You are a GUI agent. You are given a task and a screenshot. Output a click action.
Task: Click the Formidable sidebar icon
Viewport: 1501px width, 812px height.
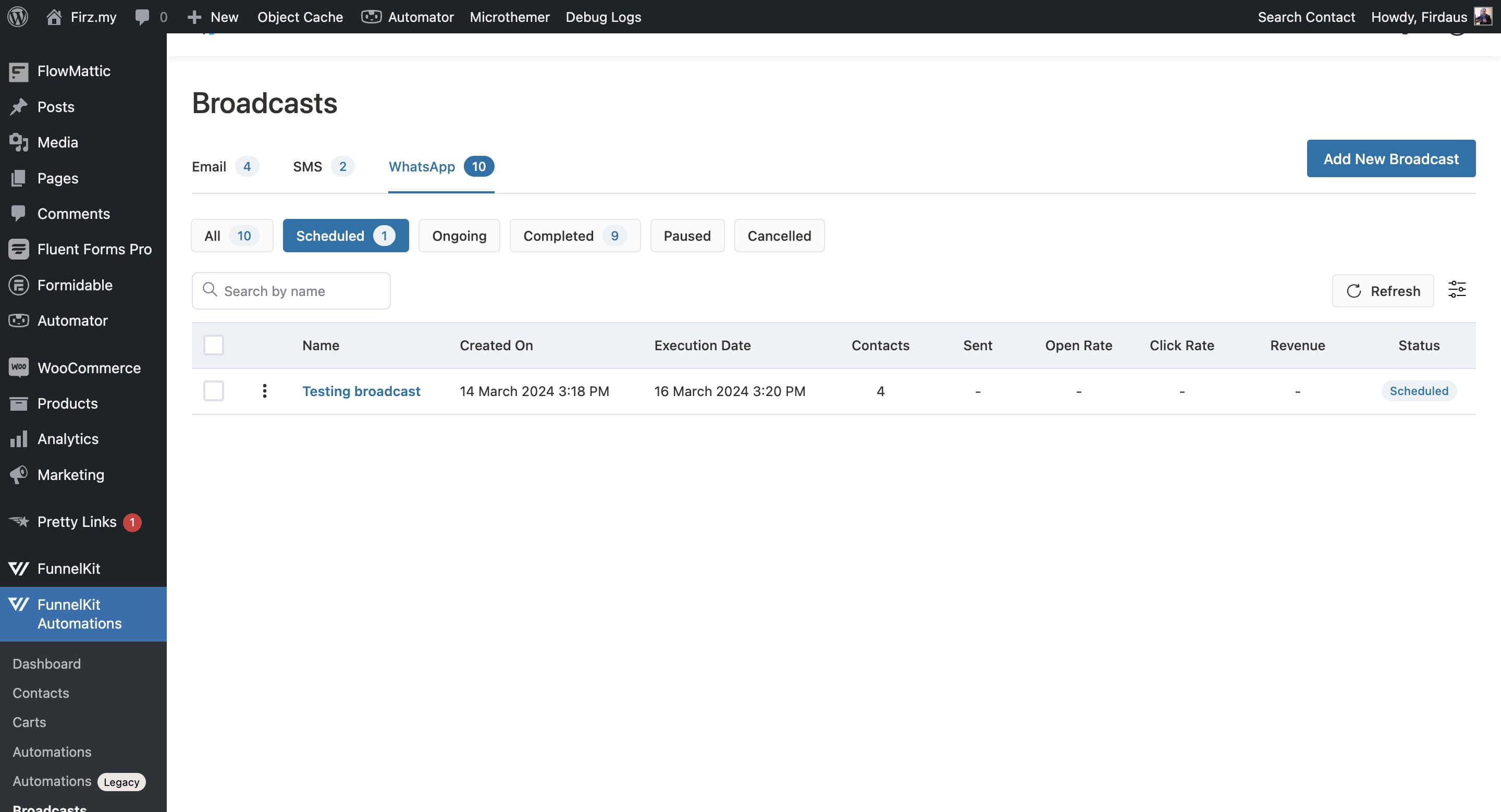19,285
